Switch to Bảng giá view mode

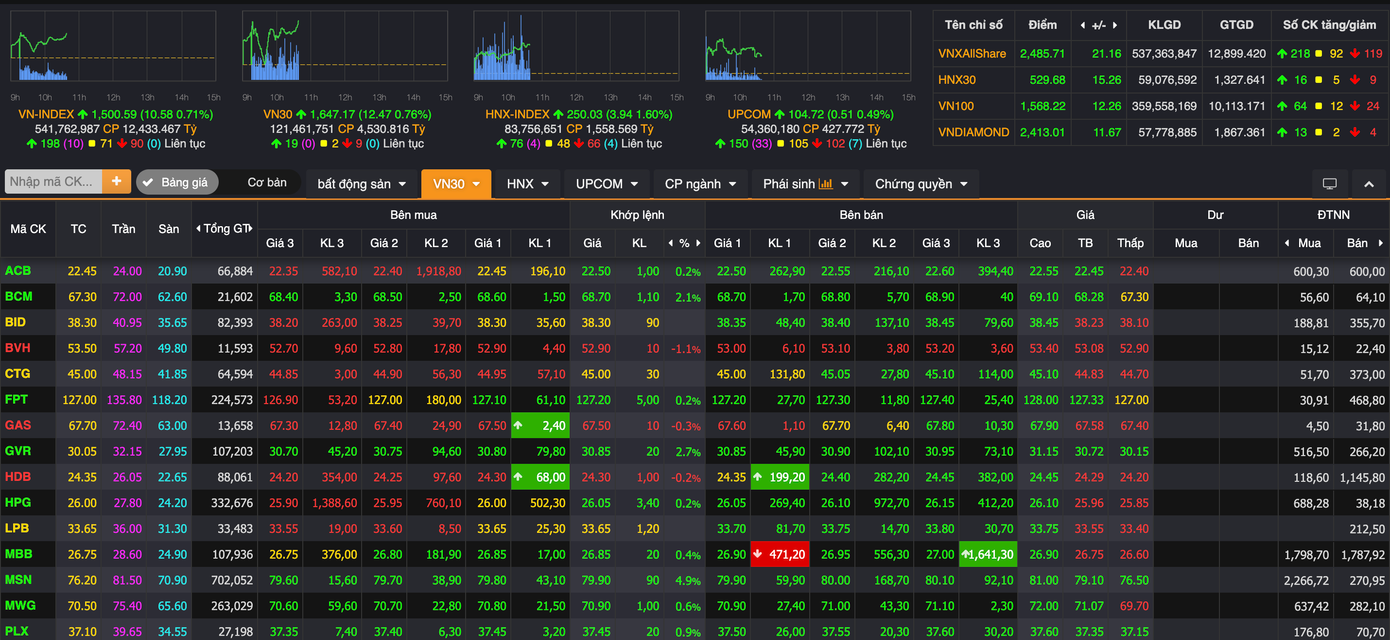[177, 183]
